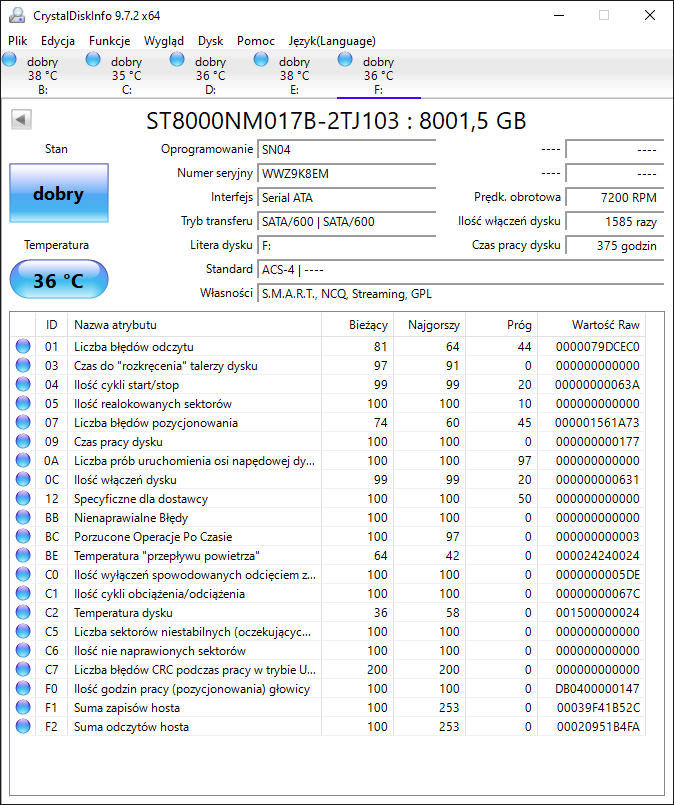The width and height of the screenshot is (674, 805).
Task: Click the ID column header
Action: [51, 325]
